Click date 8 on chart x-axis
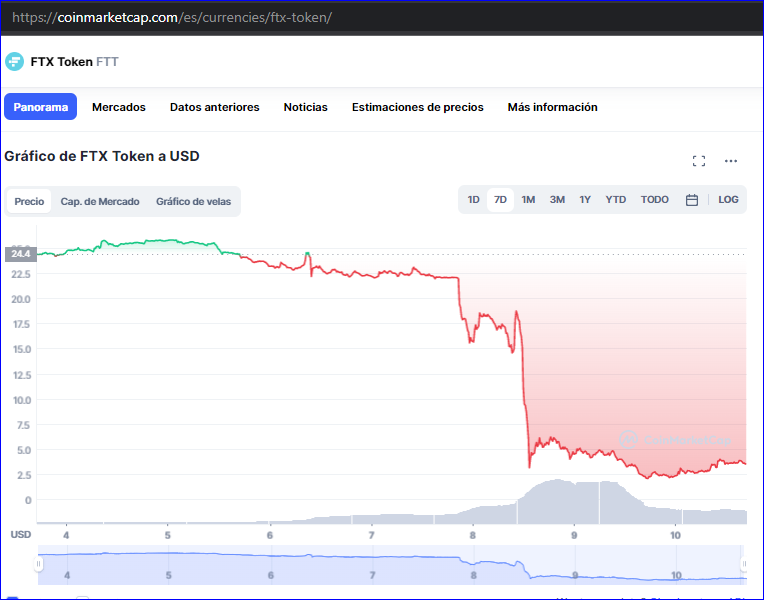This screenshot has width=764, height=600. (472, 535)
